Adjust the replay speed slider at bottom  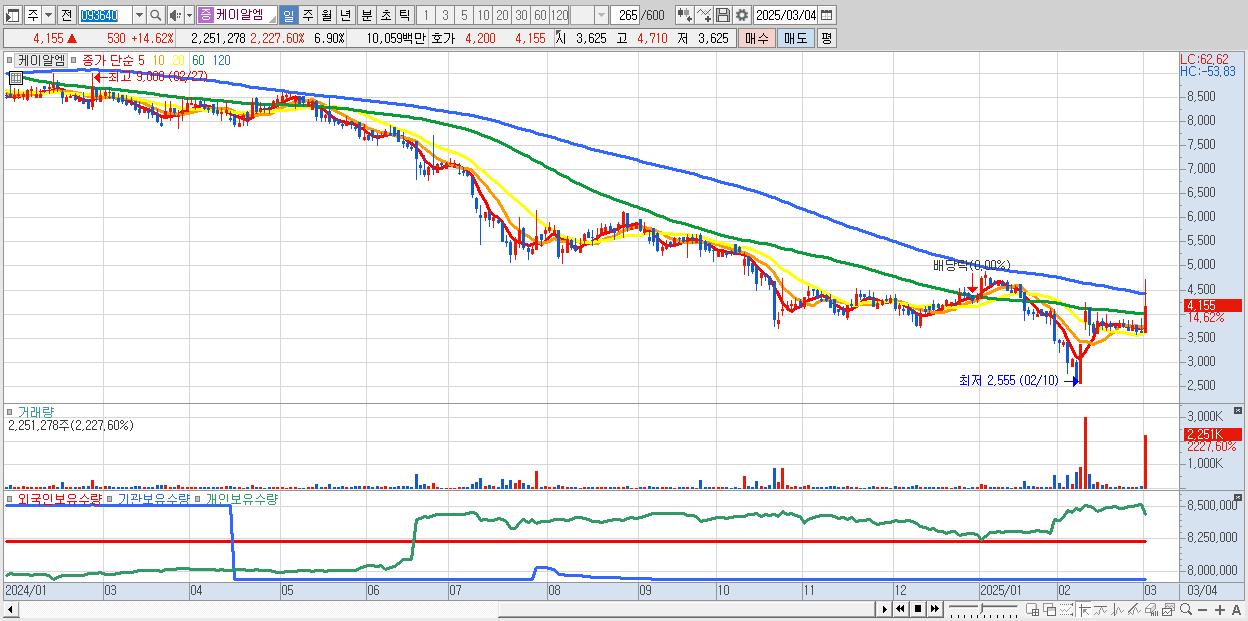tap(983, 609)
